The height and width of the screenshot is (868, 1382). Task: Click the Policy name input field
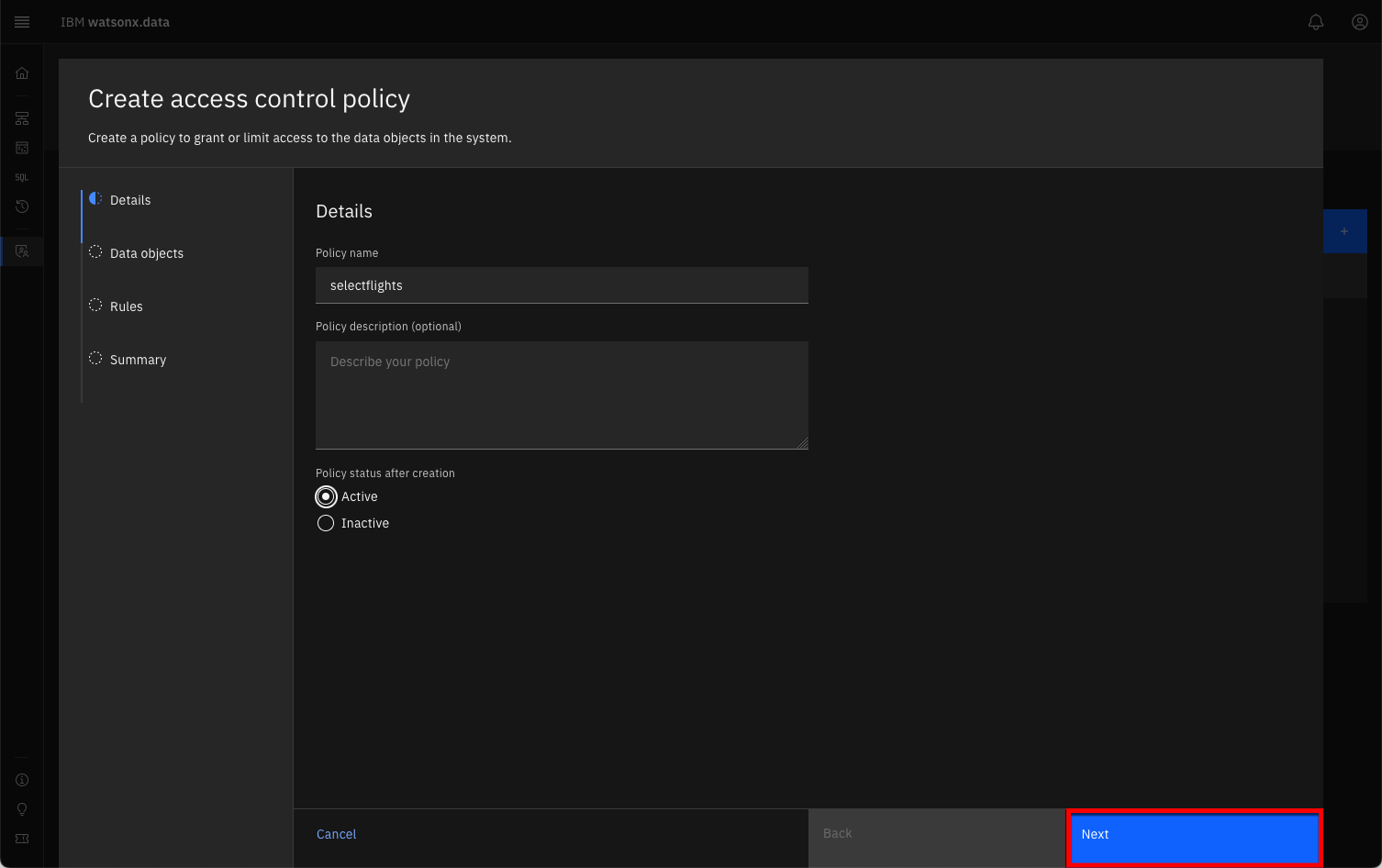click(562, 285)
